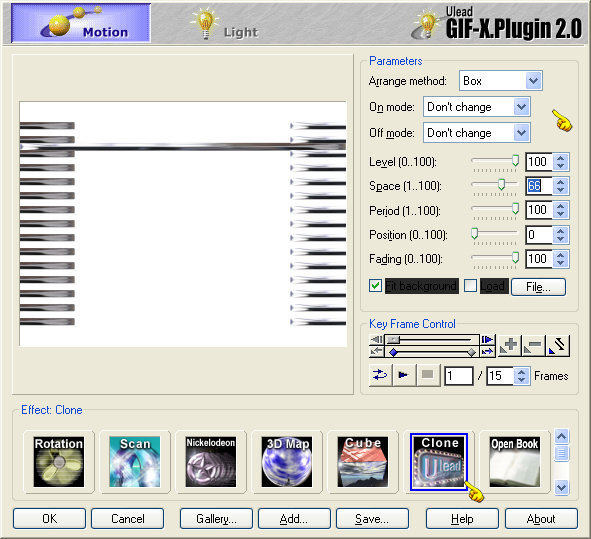Screen dimensions: 591x539
Task: Go to previous frame in Key Frame Control
Action: click(x=377, y=340)
